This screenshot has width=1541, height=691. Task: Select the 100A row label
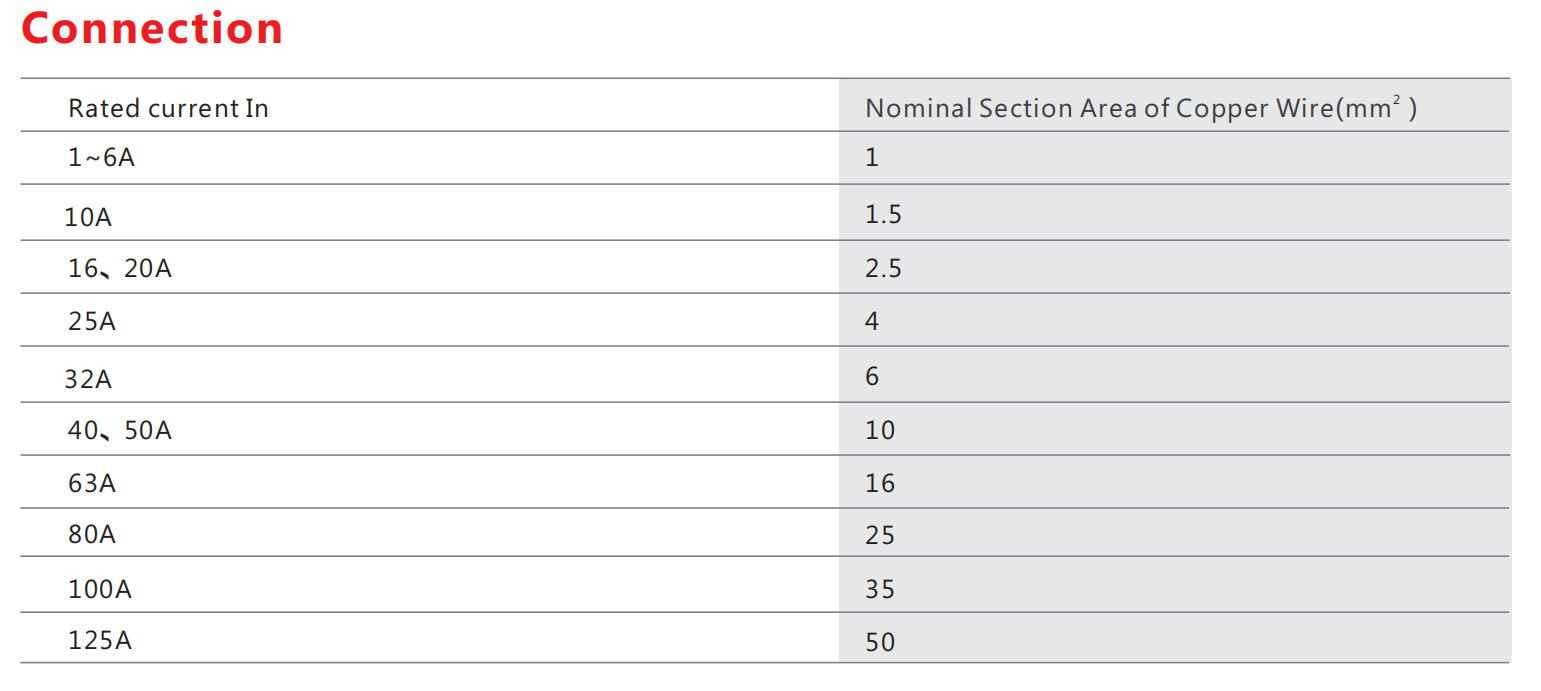click(x=100, y=589)
